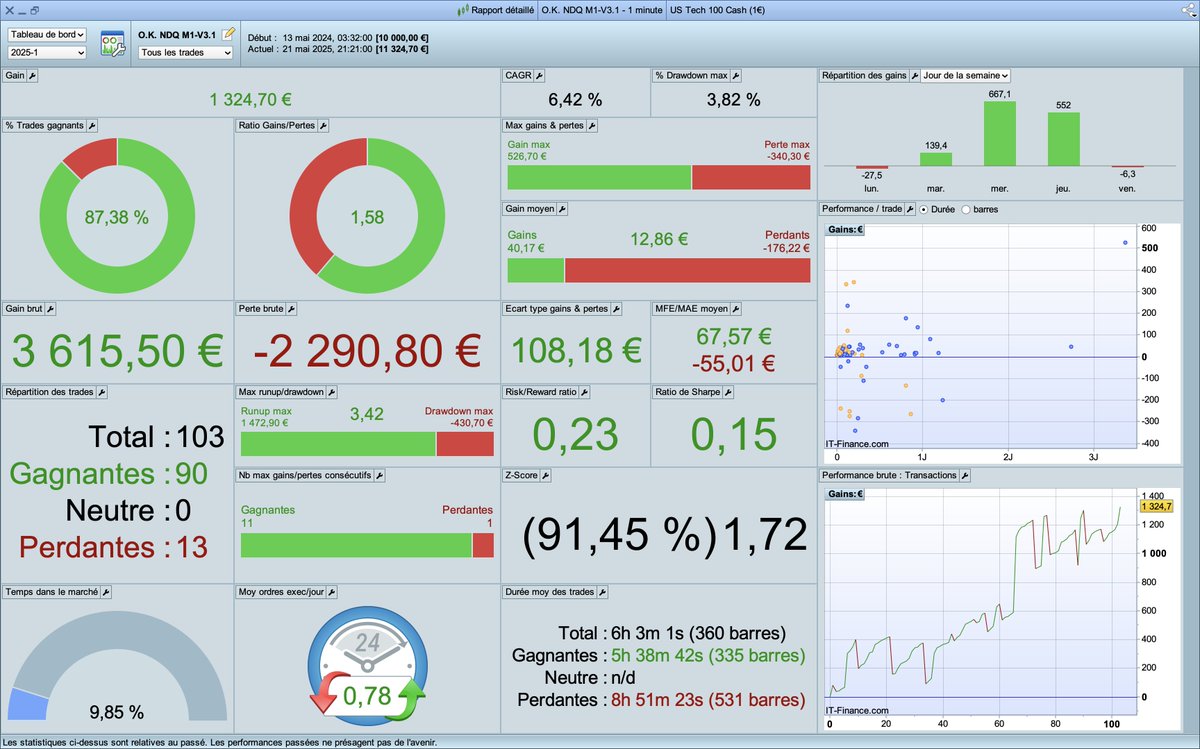Click the 552 Thursday bar
1200x749 pixels.
(x=1064, y=139)
